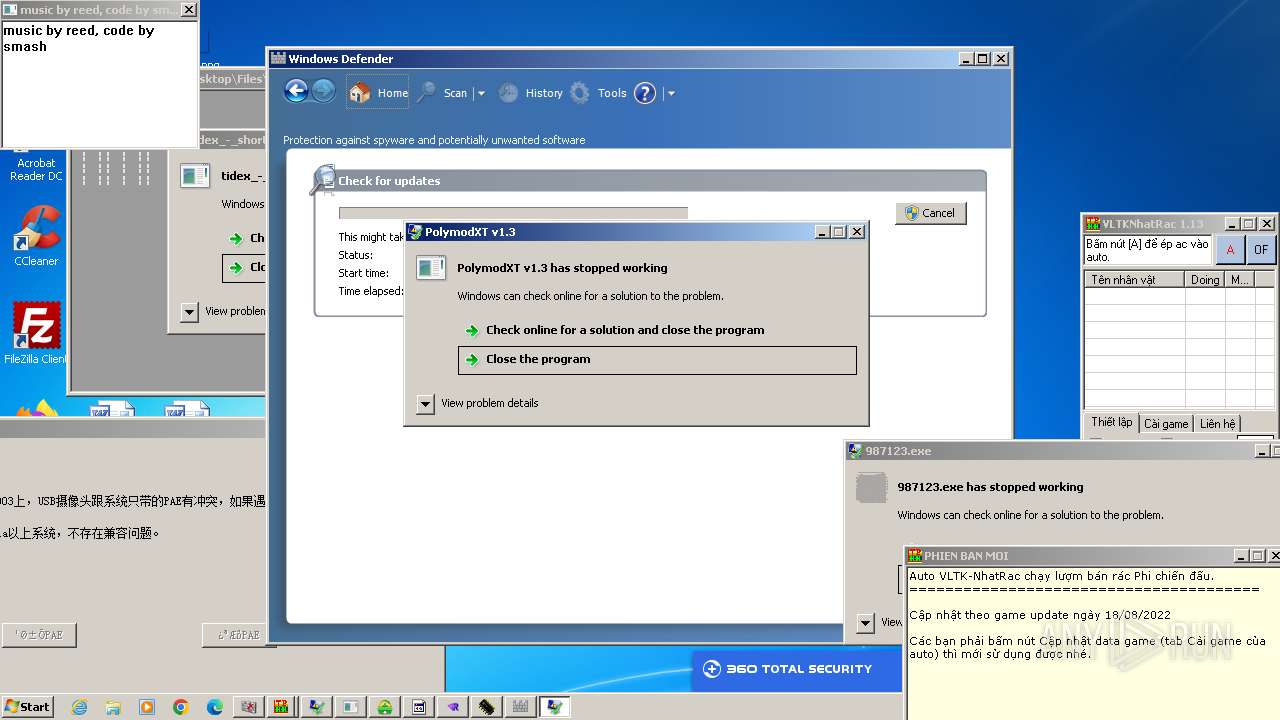
Task: Click the active rightmost taskbar button
Action: pyautogui.click(x=555, y=707)
